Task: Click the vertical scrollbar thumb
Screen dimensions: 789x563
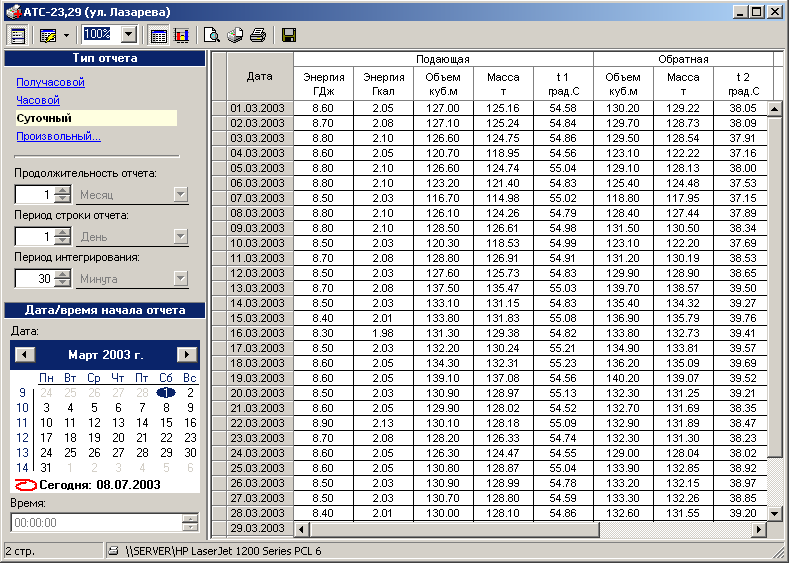Action: point(775,287)
